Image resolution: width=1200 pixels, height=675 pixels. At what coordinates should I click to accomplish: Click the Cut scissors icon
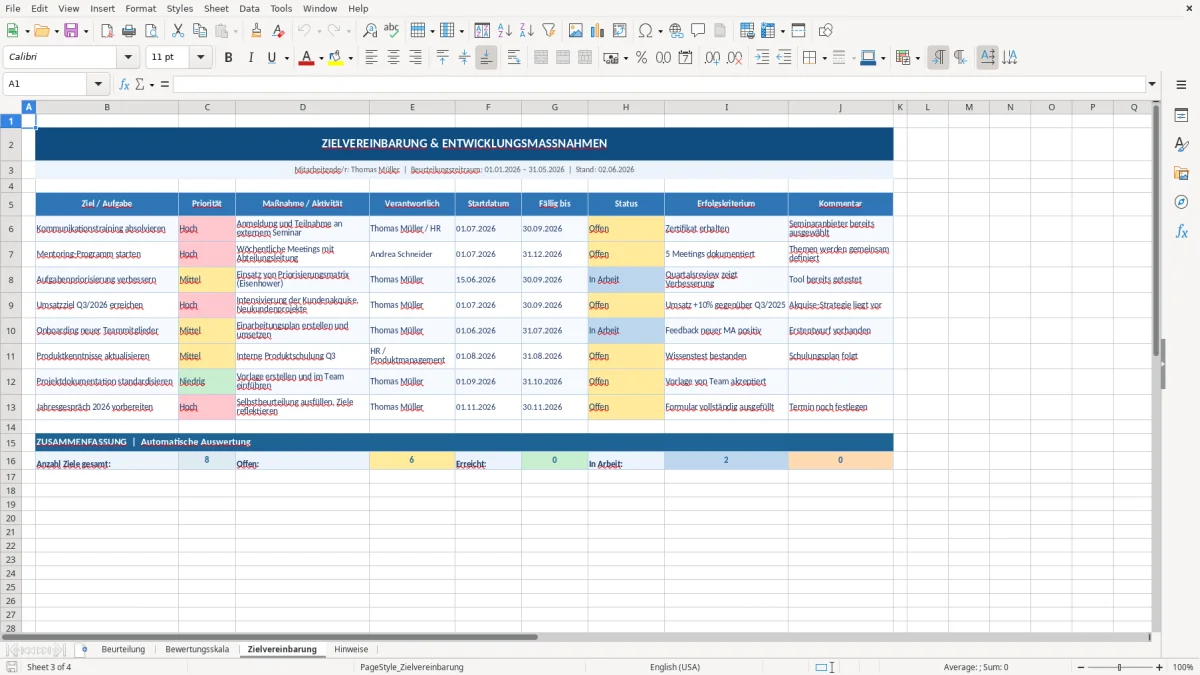pos(178,31)
